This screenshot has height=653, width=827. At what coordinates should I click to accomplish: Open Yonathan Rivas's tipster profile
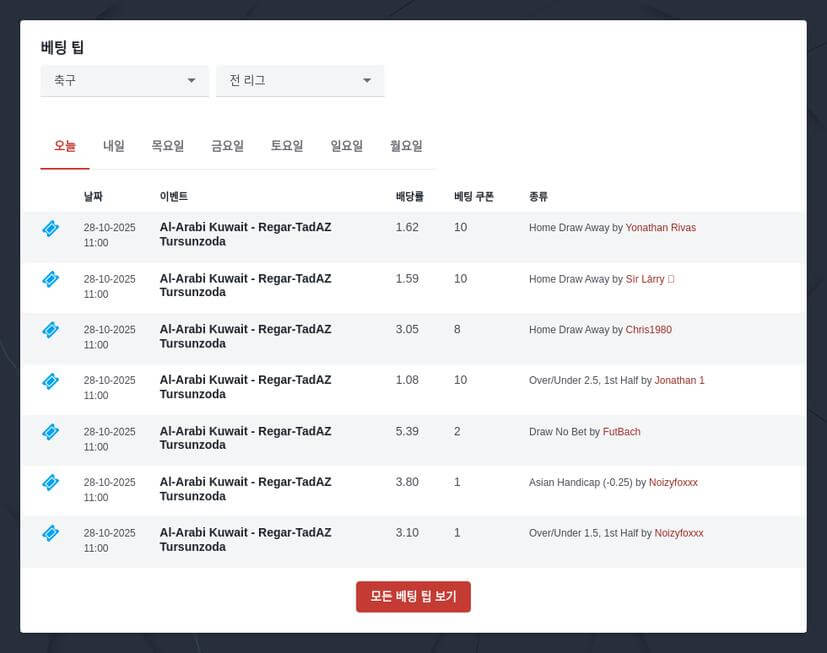click(660, 227)
